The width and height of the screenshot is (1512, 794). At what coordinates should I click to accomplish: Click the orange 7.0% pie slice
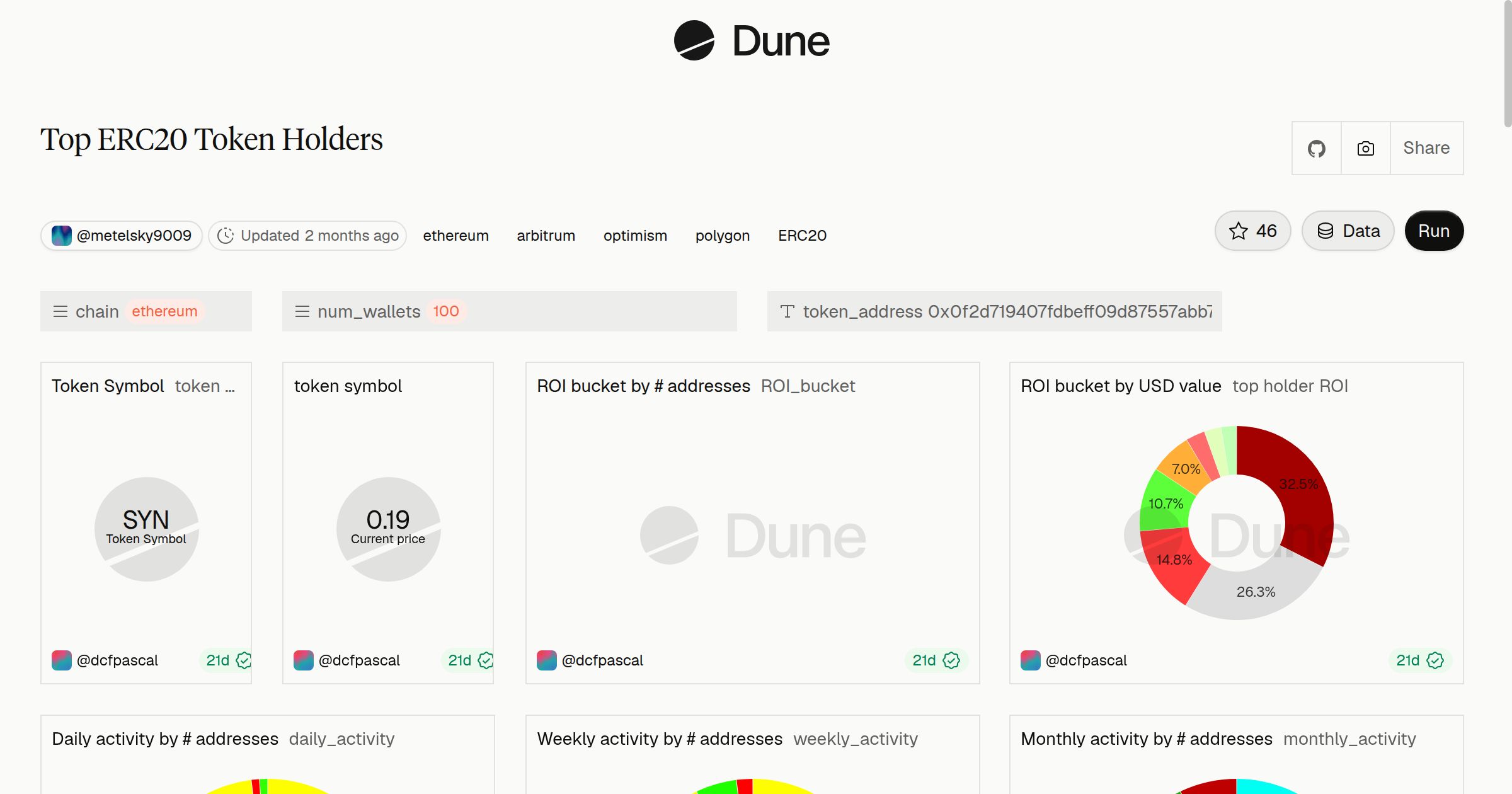[1185, 468]
